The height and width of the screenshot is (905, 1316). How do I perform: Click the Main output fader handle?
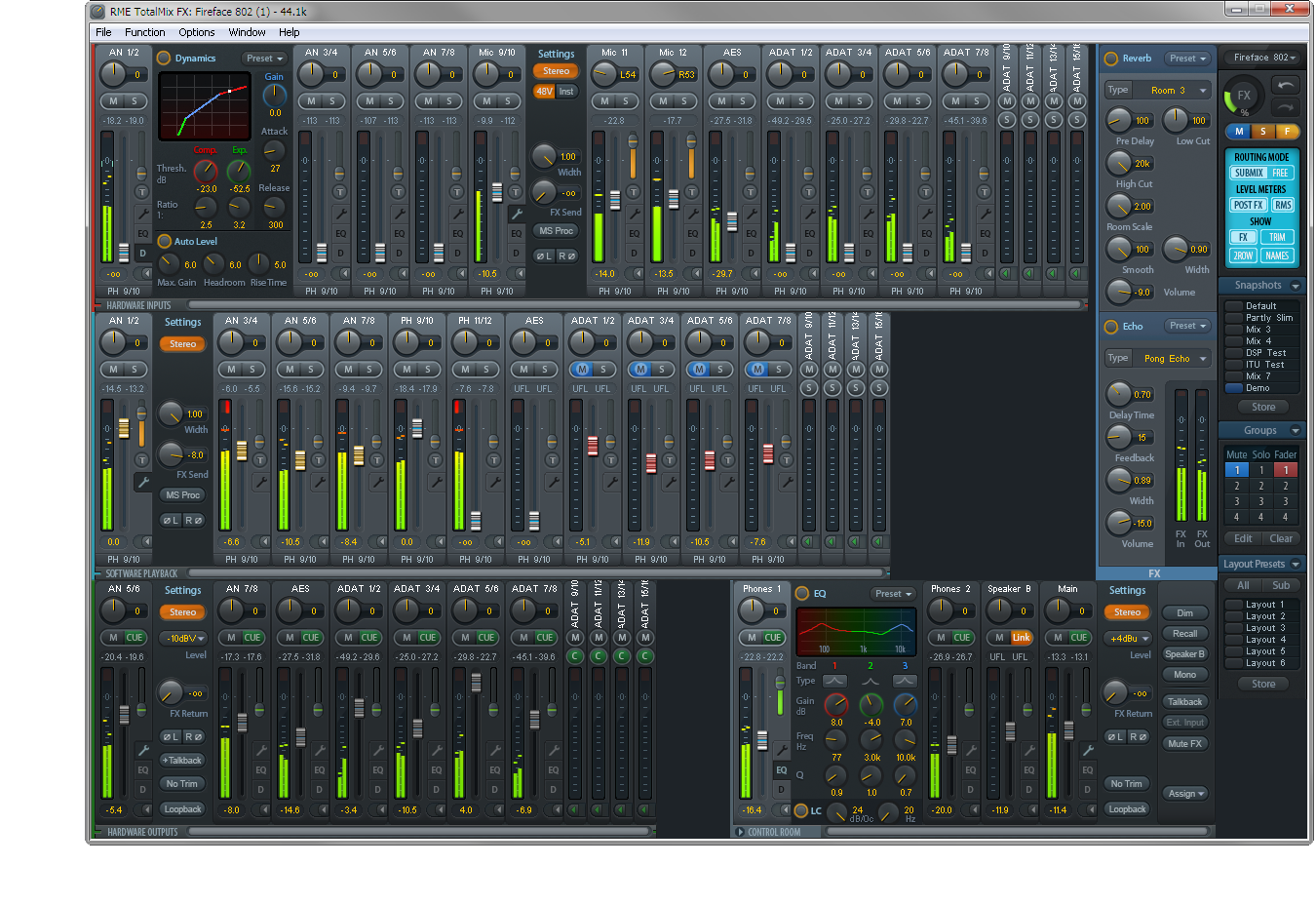tap(1068, 729)
